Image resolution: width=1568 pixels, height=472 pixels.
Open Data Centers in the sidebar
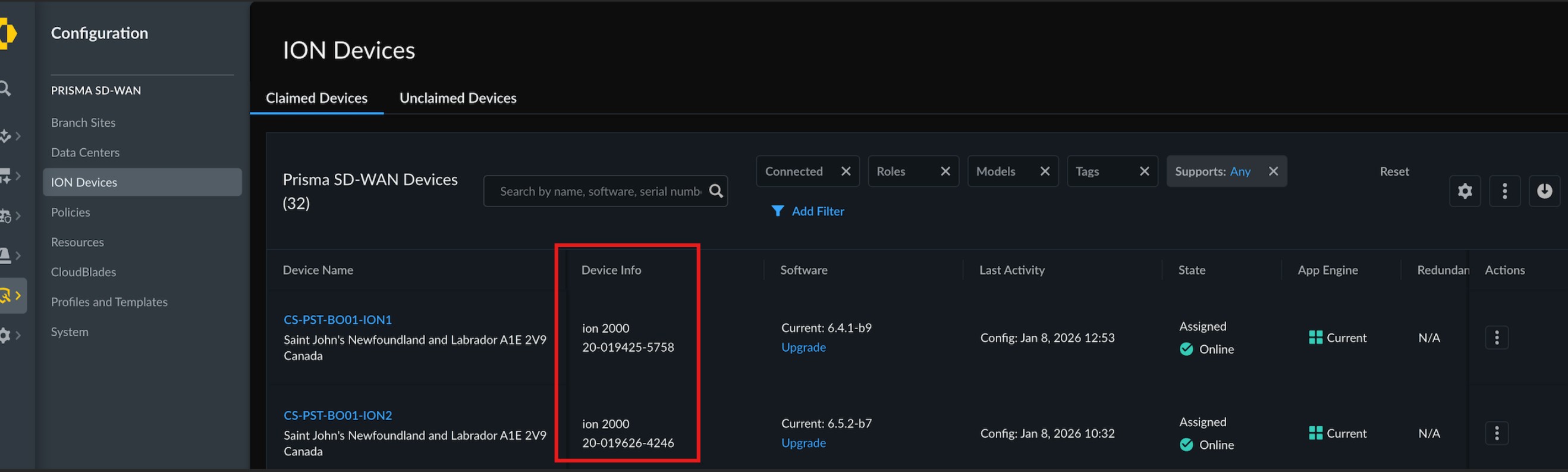coord(85,152)
